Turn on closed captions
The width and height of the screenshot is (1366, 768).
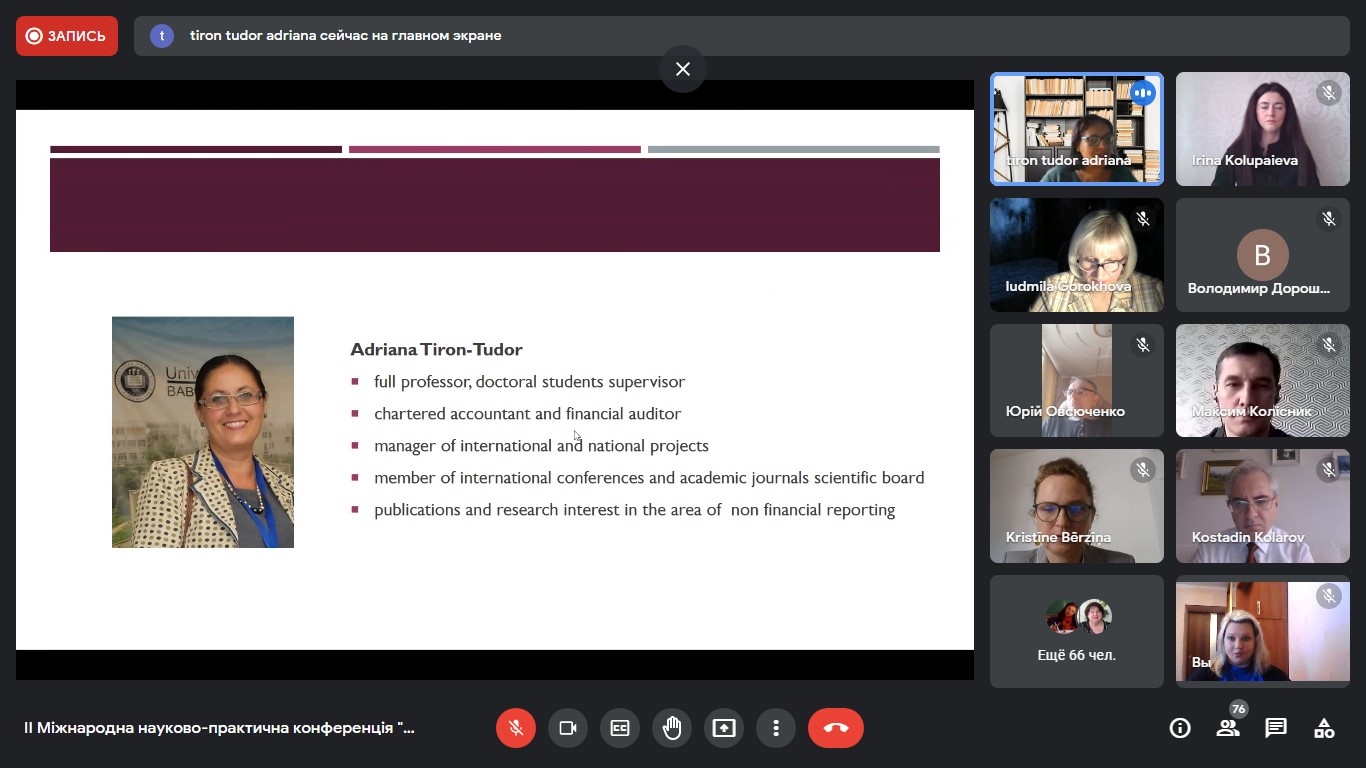[620, 728]
